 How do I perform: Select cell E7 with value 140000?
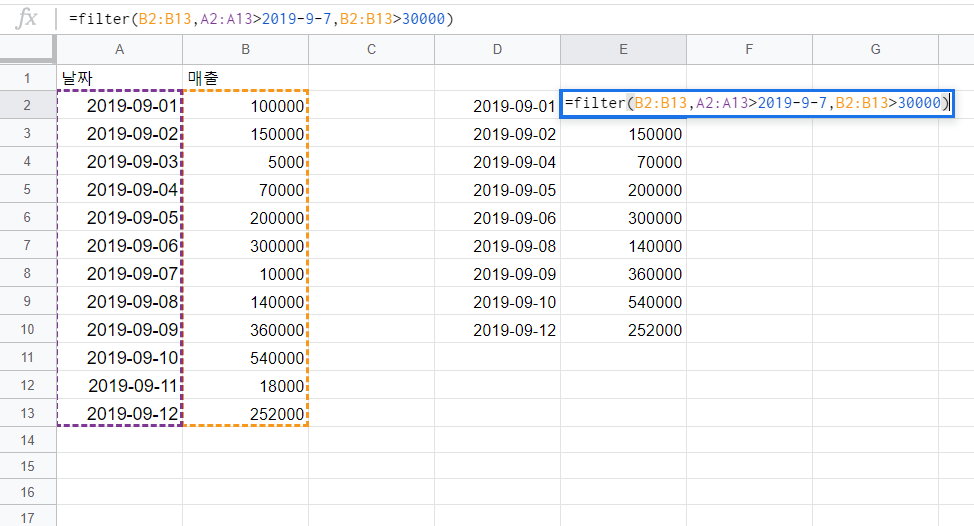click(624, 245)
